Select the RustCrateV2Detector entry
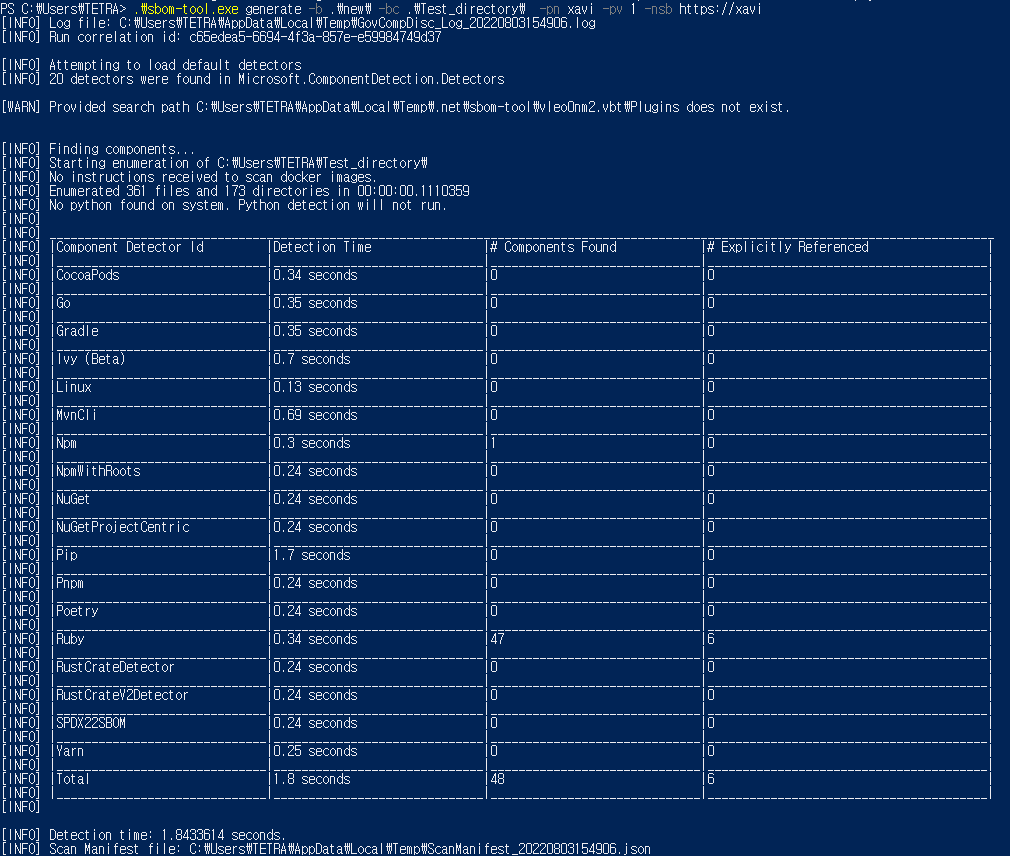The height and width of the screenshot is (856, 1010). click(x=120, y=694)
